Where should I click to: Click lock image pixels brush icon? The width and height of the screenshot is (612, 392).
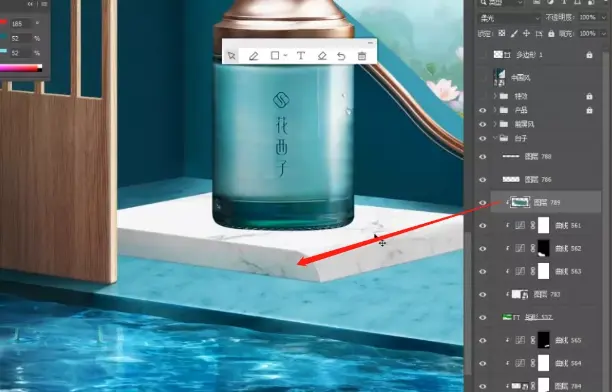(x=514, y=34)
